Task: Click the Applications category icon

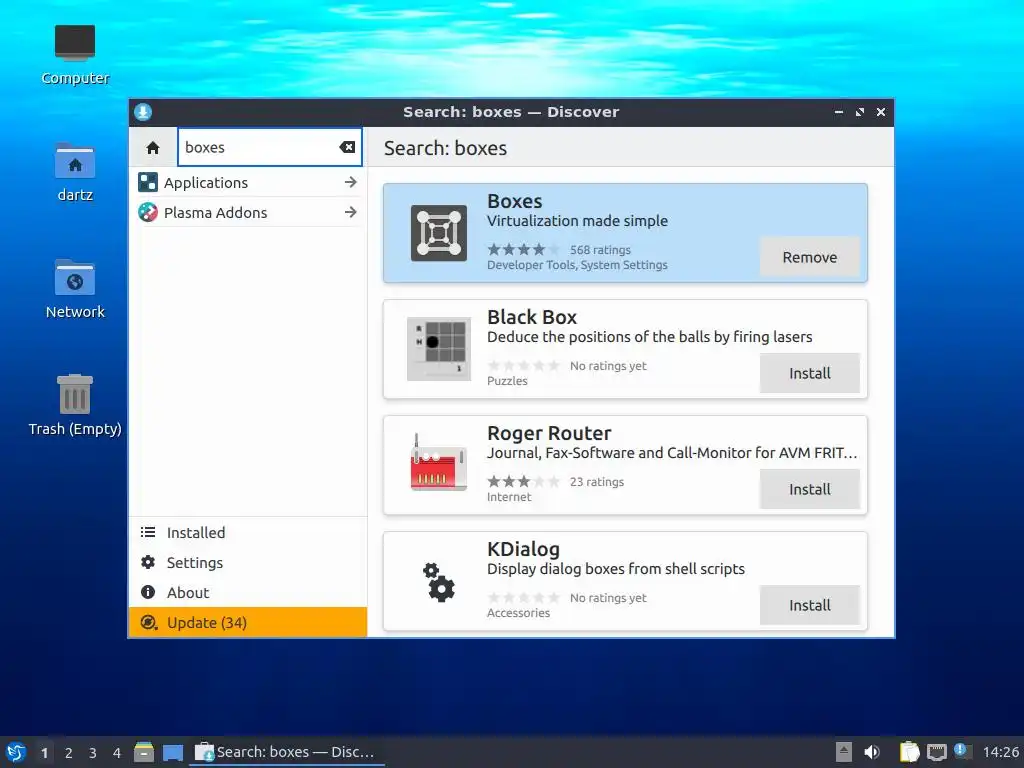Action: click(148, 182)
